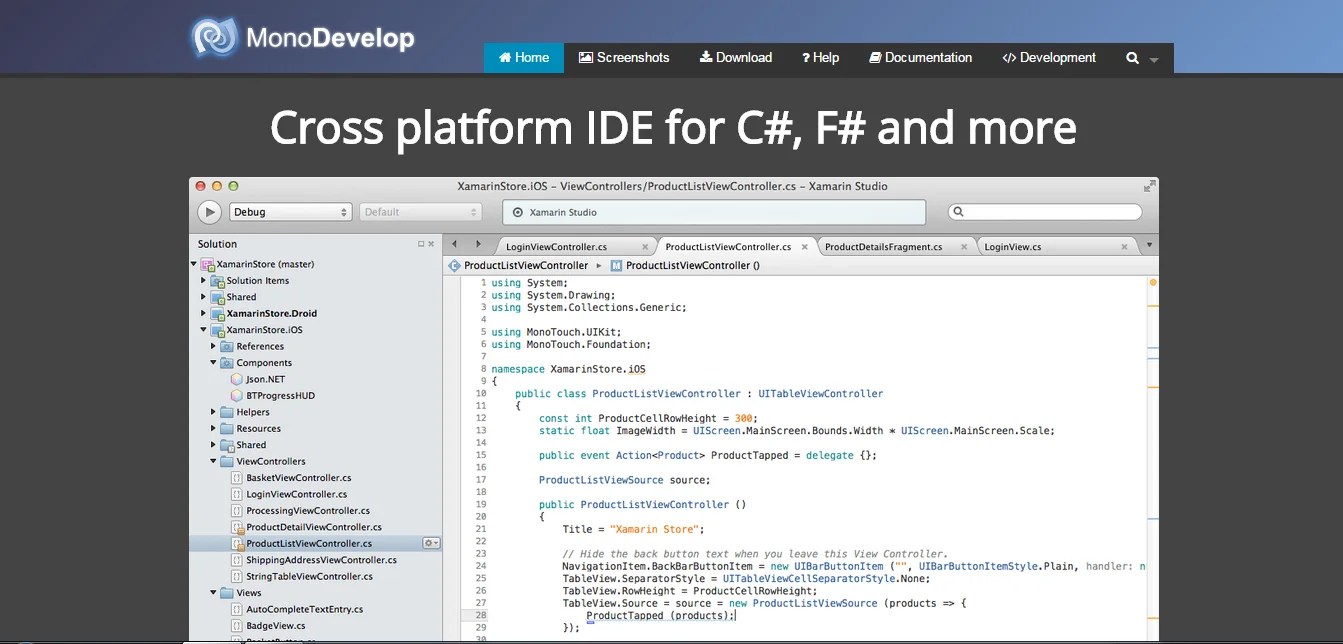
Task: Click the back navigation arrow above the editor
Action: tap(455, 245)
